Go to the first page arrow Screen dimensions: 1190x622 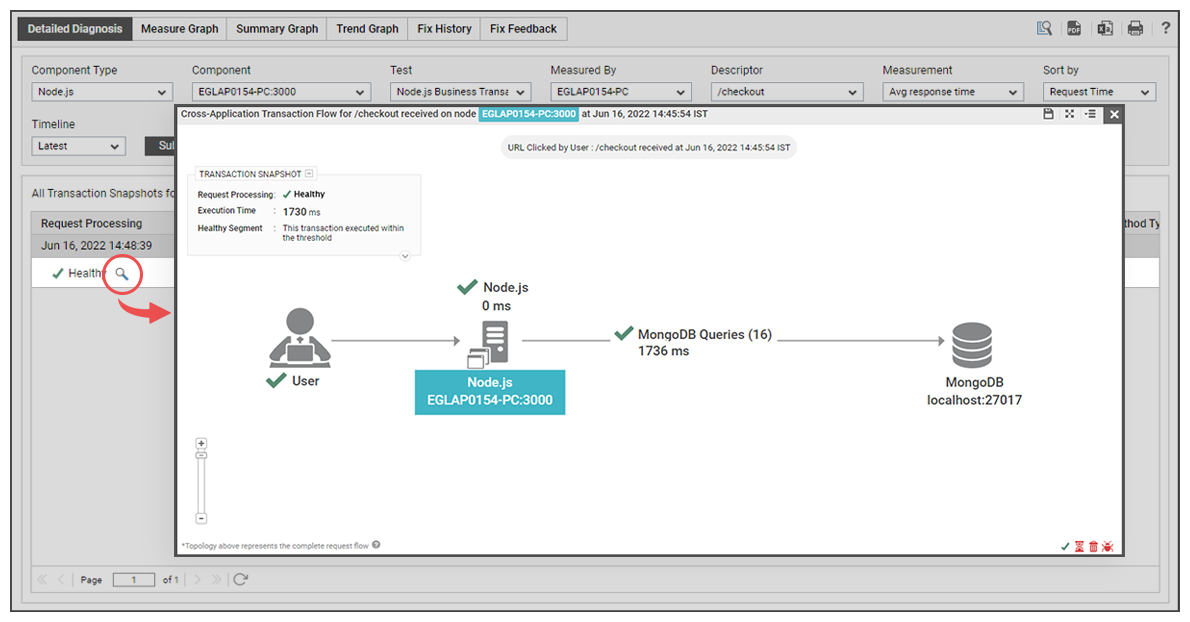point(42,580)
